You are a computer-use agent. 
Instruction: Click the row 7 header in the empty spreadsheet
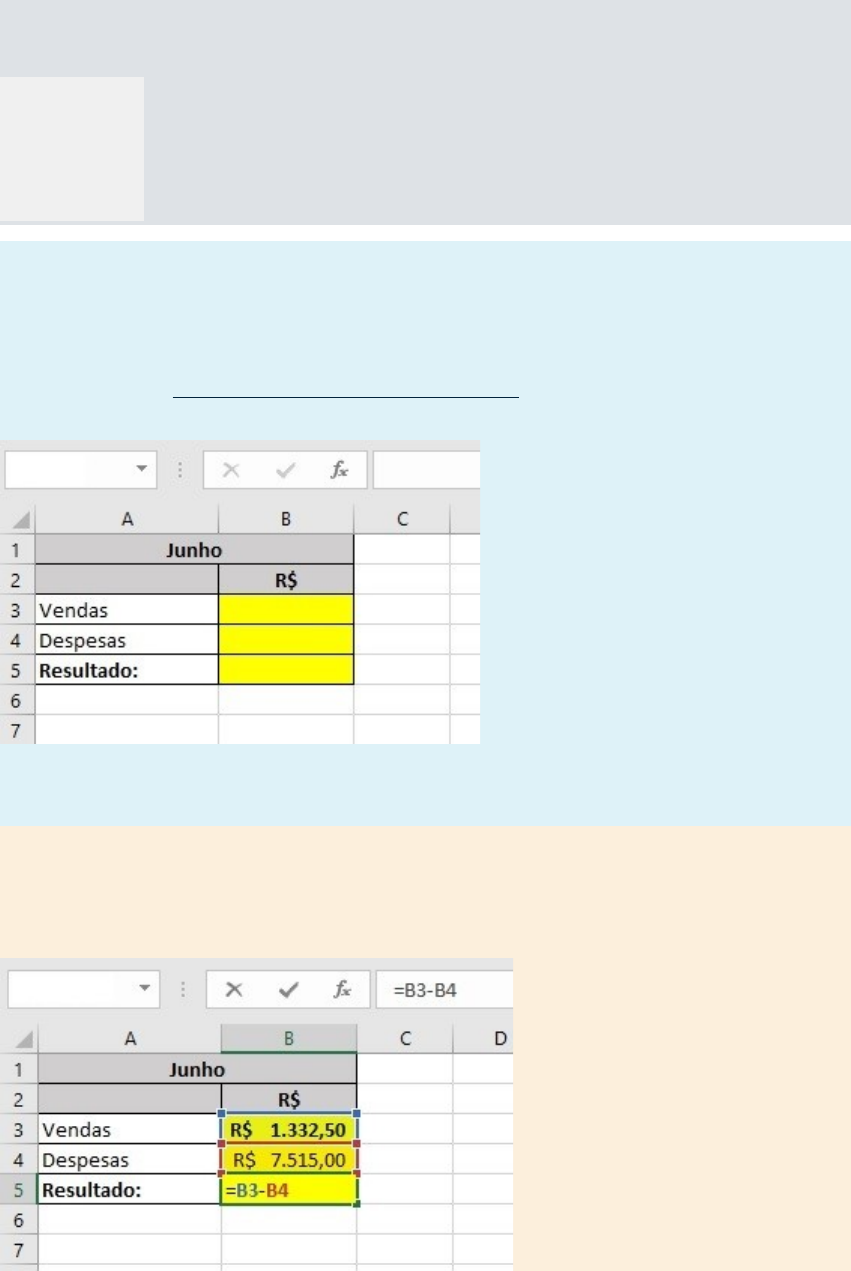coord(17,730)
